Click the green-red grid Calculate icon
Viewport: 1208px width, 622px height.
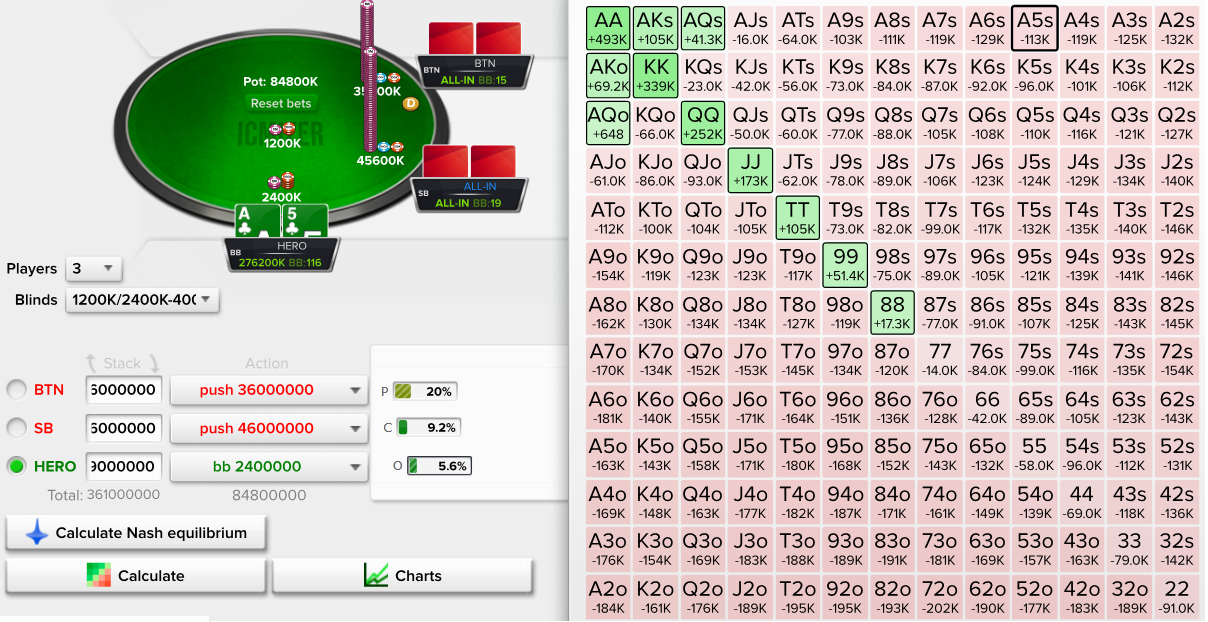pyautogui.click(x=99, y=576)
